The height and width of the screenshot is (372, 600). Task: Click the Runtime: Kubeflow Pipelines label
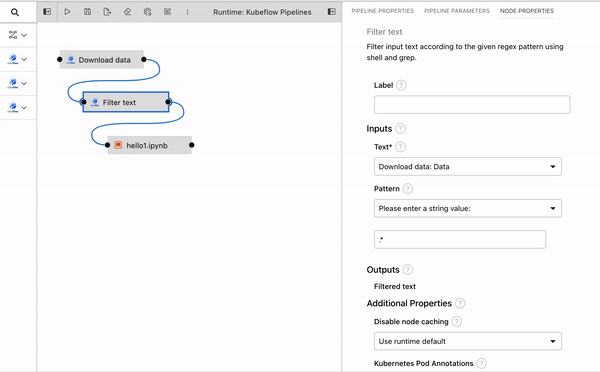click(x=262, y=12)
